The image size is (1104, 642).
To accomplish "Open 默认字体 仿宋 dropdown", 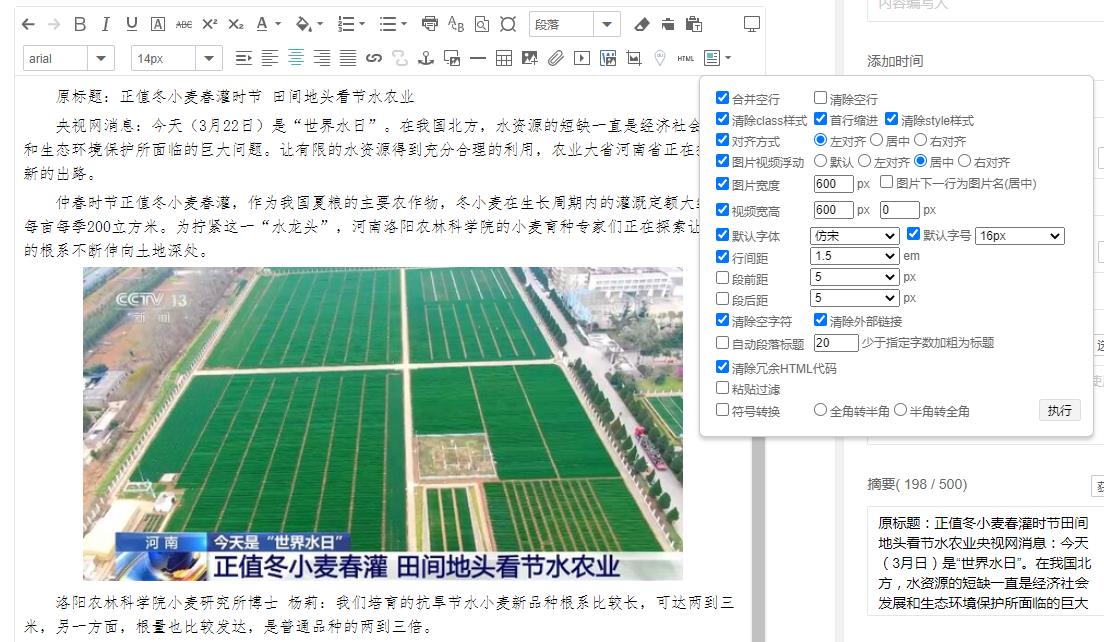I will tap(854, 236).
